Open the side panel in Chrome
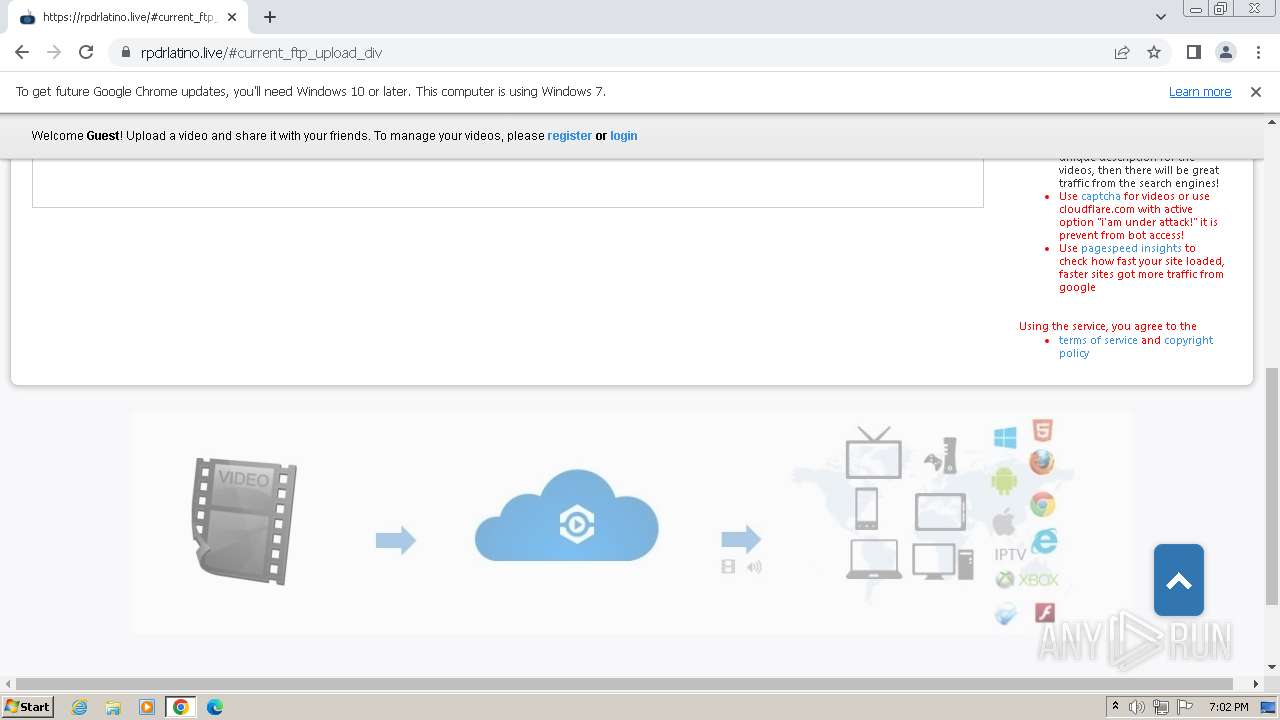Image resolution: width=1280 pixels, height=720 pixels. (x=1193, y=52)
